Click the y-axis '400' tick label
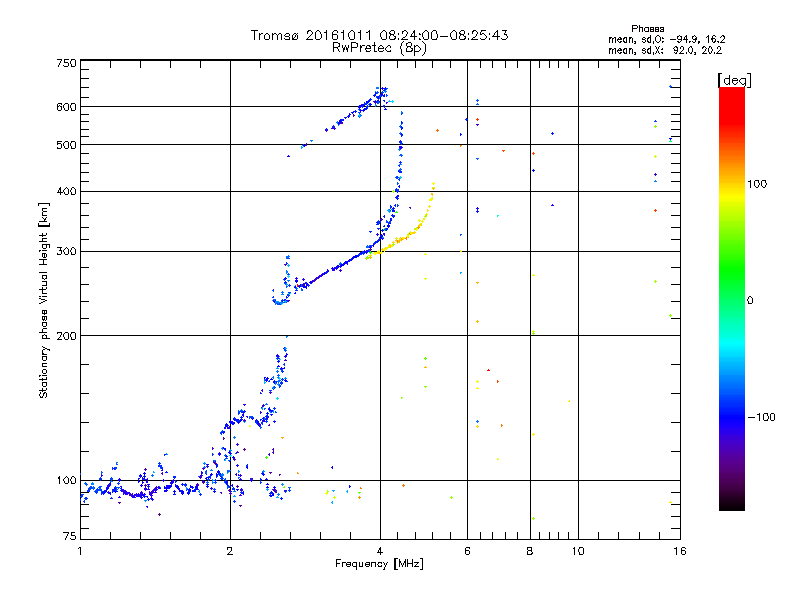800x600 pixels. tap(66, 191)
